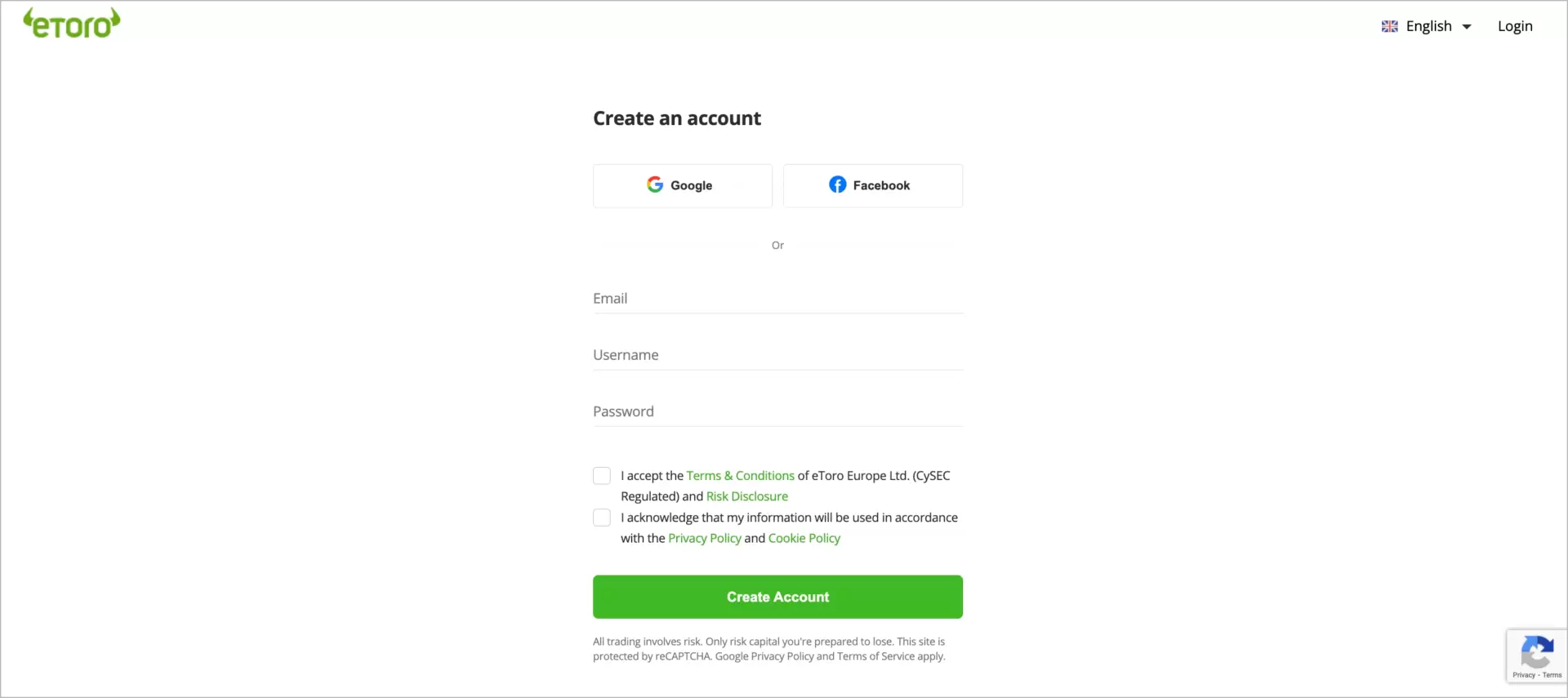
Task: Open the Cookie Policy
Action: tap(804, 538)
